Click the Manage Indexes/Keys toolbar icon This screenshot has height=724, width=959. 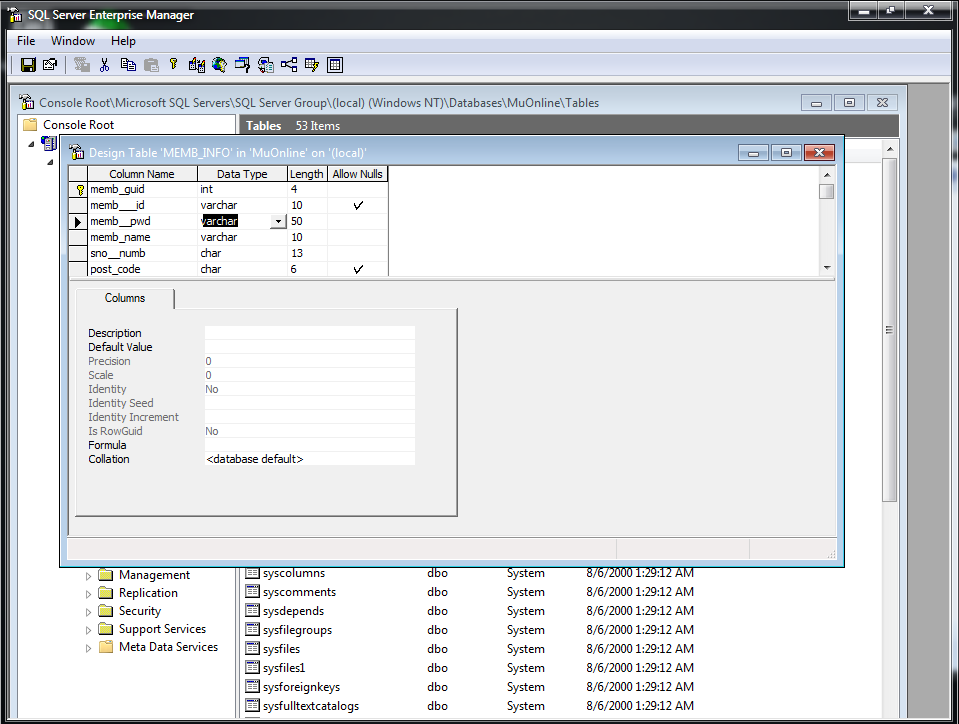click(312, 65)
